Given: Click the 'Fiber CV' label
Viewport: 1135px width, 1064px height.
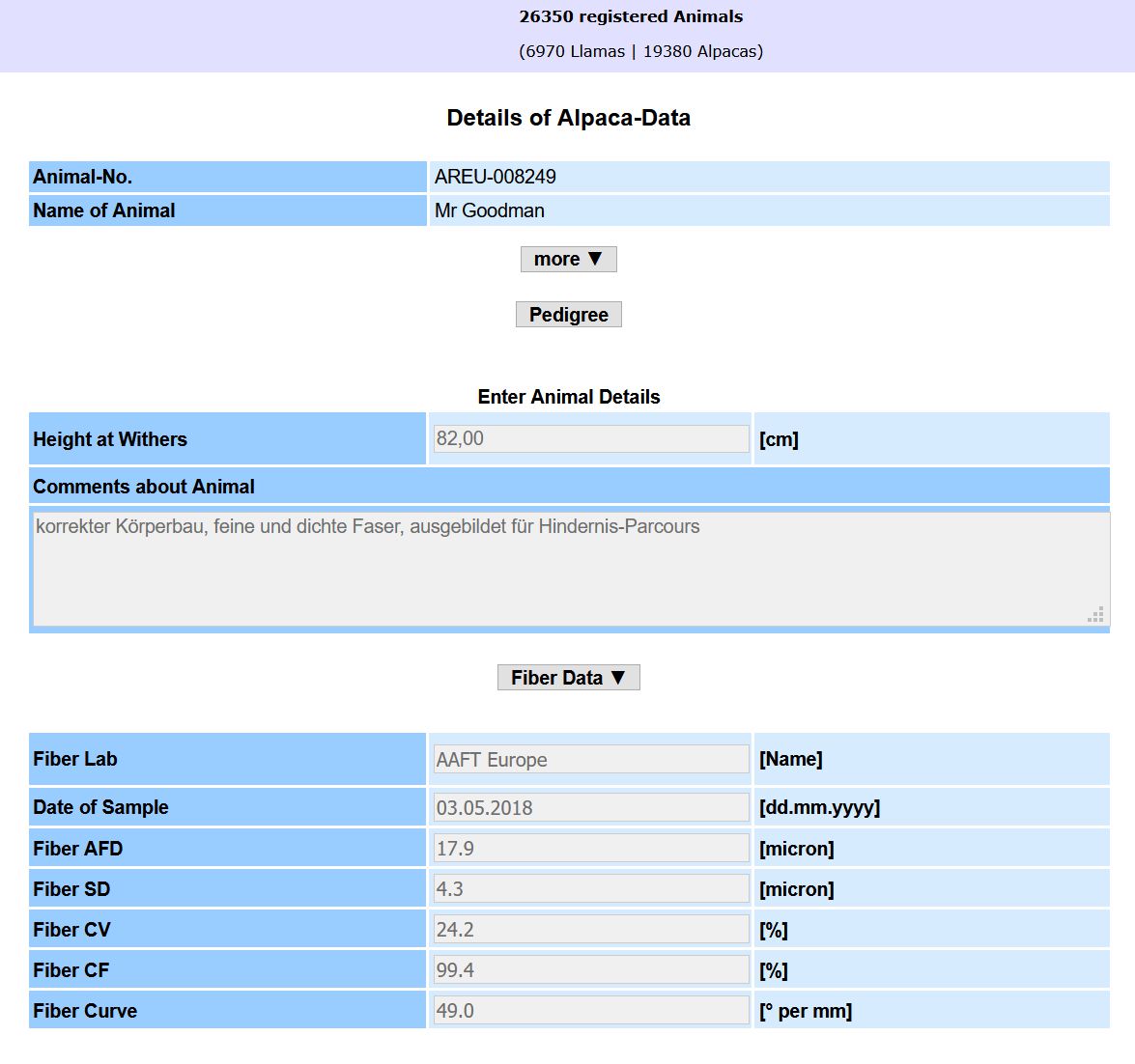Looking at the screenshot, I should click(x=71, y=930).
